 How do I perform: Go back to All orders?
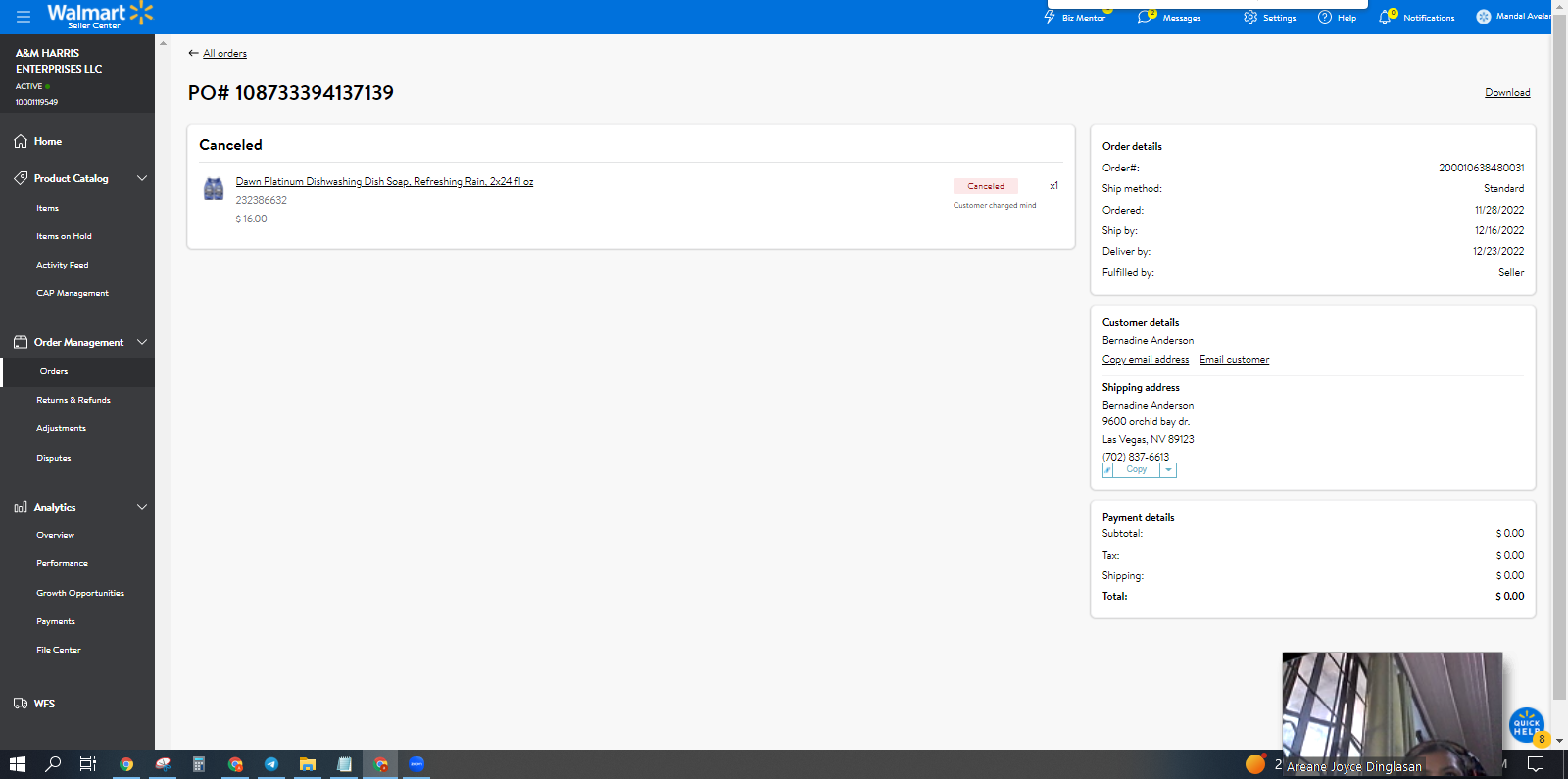click(x=224, y=54)
